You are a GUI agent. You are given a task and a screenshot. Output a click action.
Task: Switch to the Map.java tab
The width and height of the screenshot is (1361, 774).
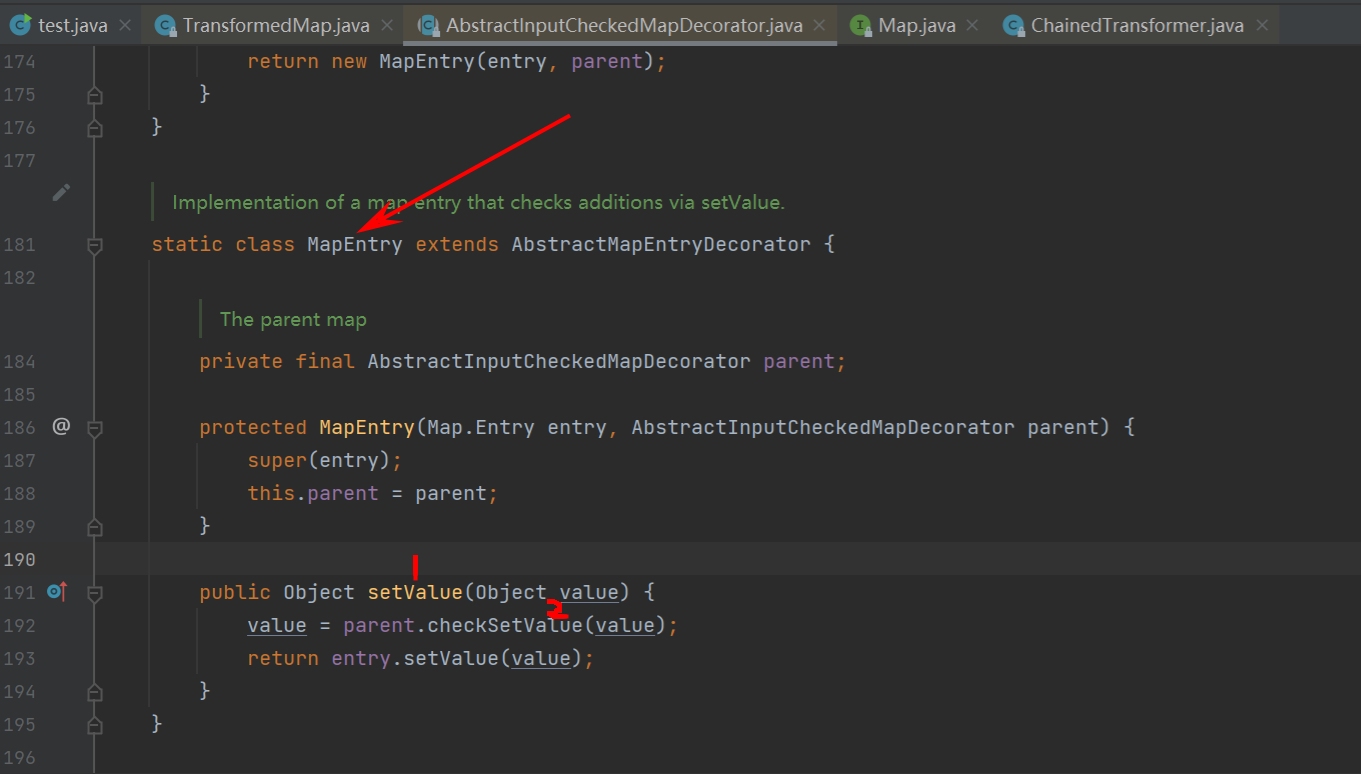tap(916, 25)
